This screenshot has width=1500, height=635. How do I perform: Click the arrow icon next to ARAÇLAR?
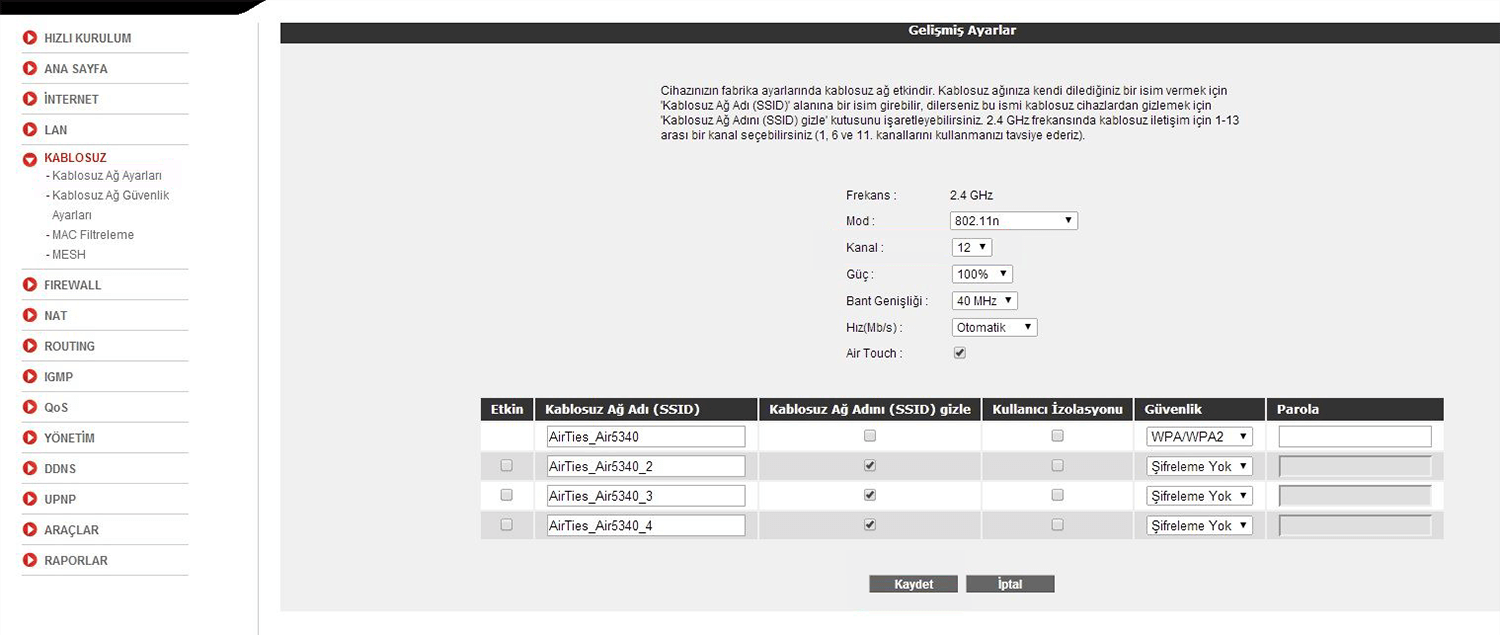pos(30,530)
